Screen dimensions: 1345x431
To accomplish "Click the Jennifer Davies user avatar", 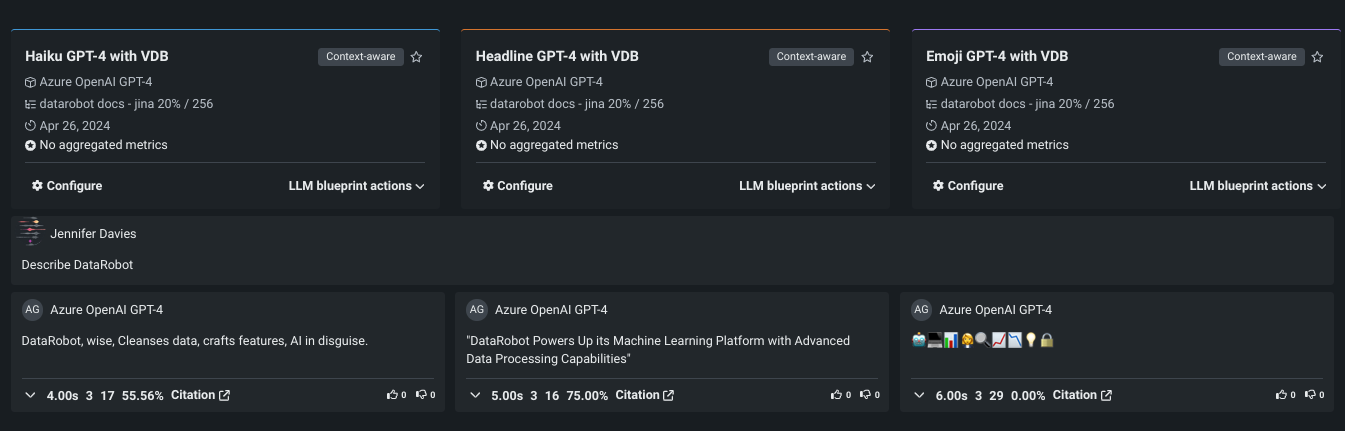I will click(32, 232).
